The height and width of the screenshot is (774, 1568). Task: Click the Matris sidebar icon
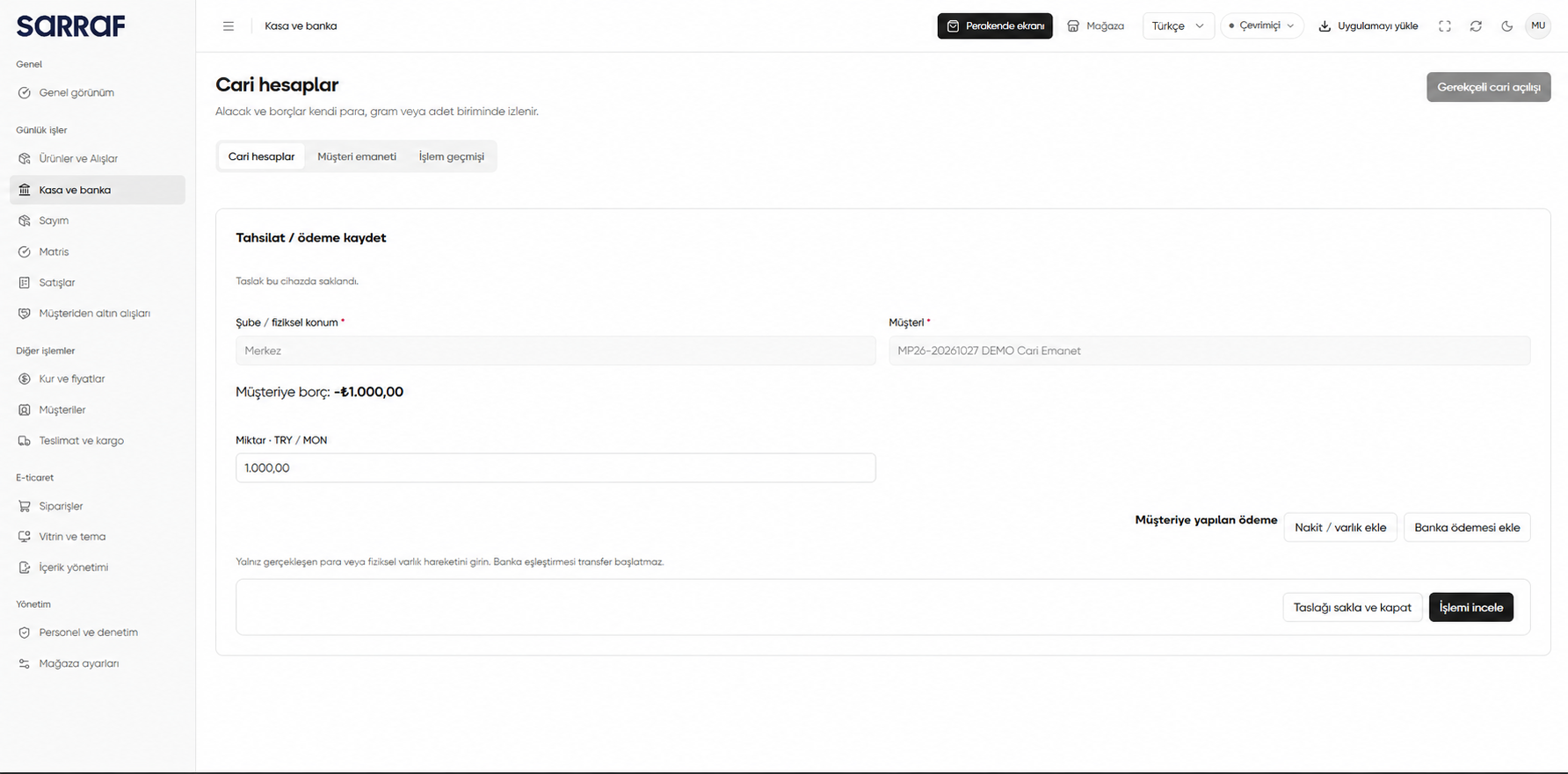(25, 252)
